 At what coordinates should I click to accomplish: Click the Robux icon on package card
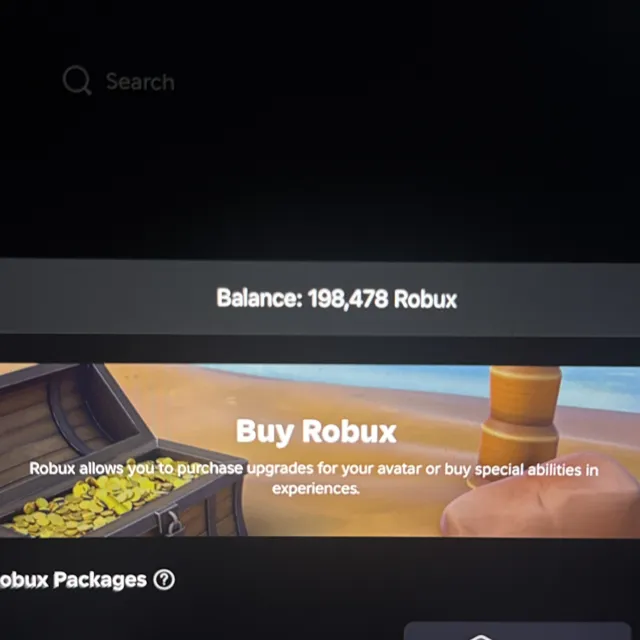pyautogui.click(x=480, y=637)
